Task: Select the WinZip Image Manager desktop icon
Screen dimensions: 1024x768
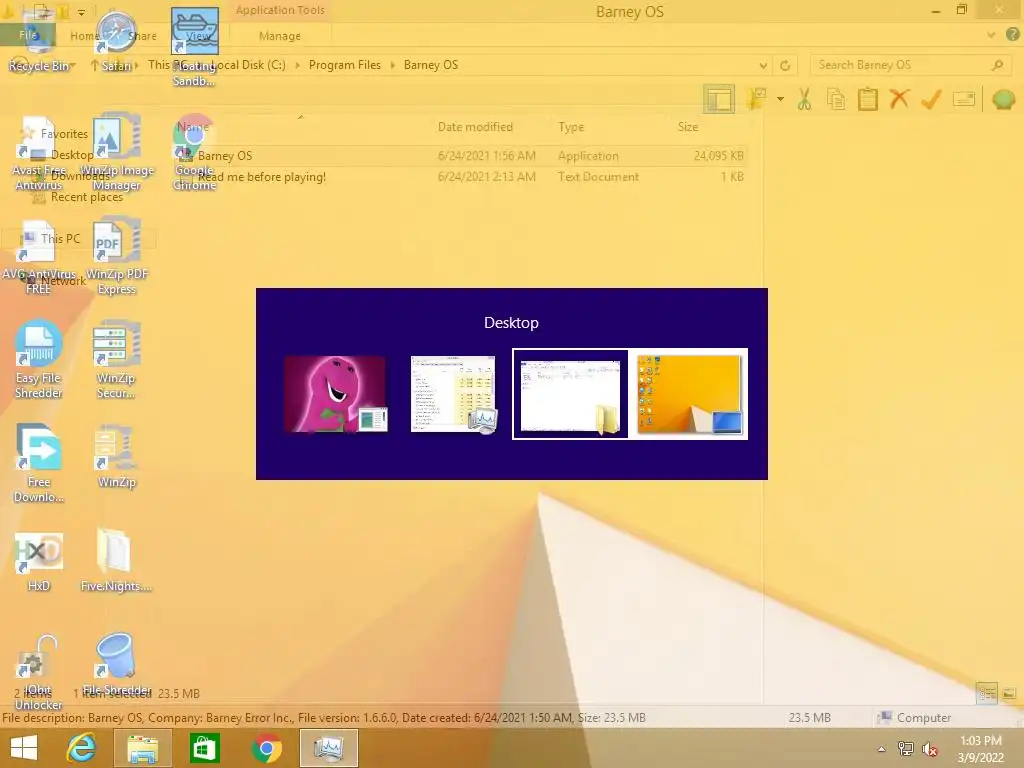Action: [x=116, y=152]
